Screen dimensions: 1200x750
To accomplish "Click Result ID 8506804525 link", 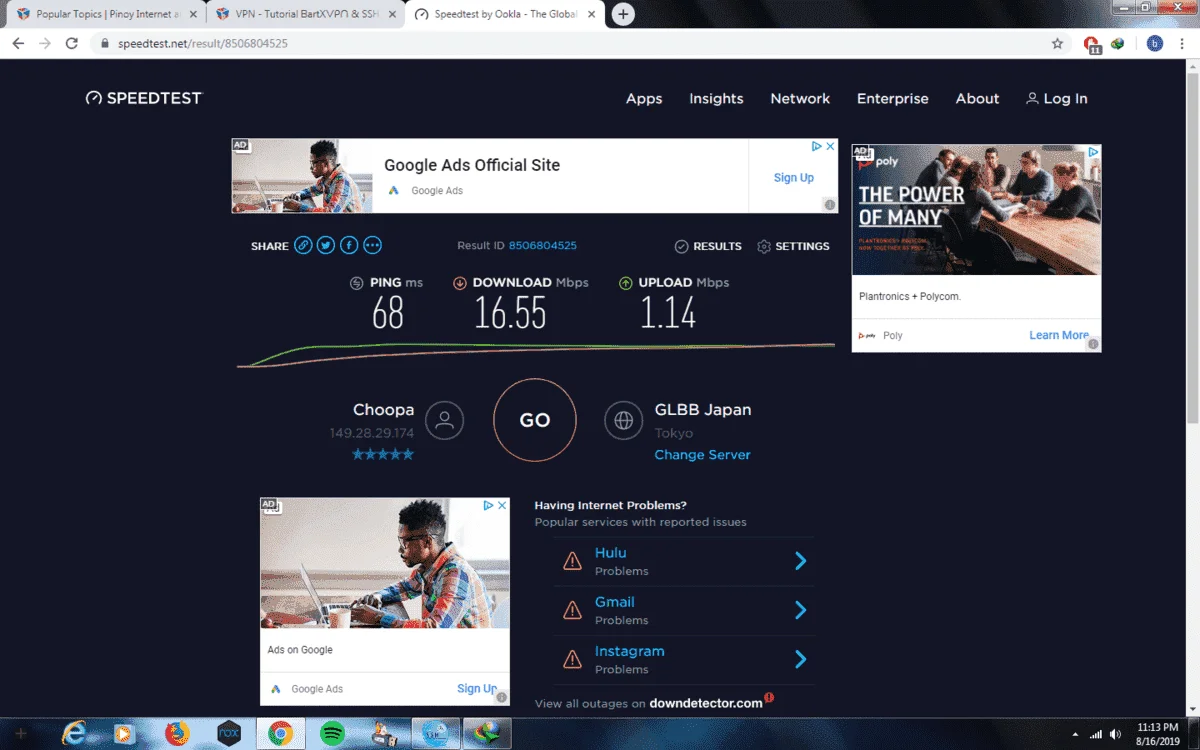I will pos(542,245).
